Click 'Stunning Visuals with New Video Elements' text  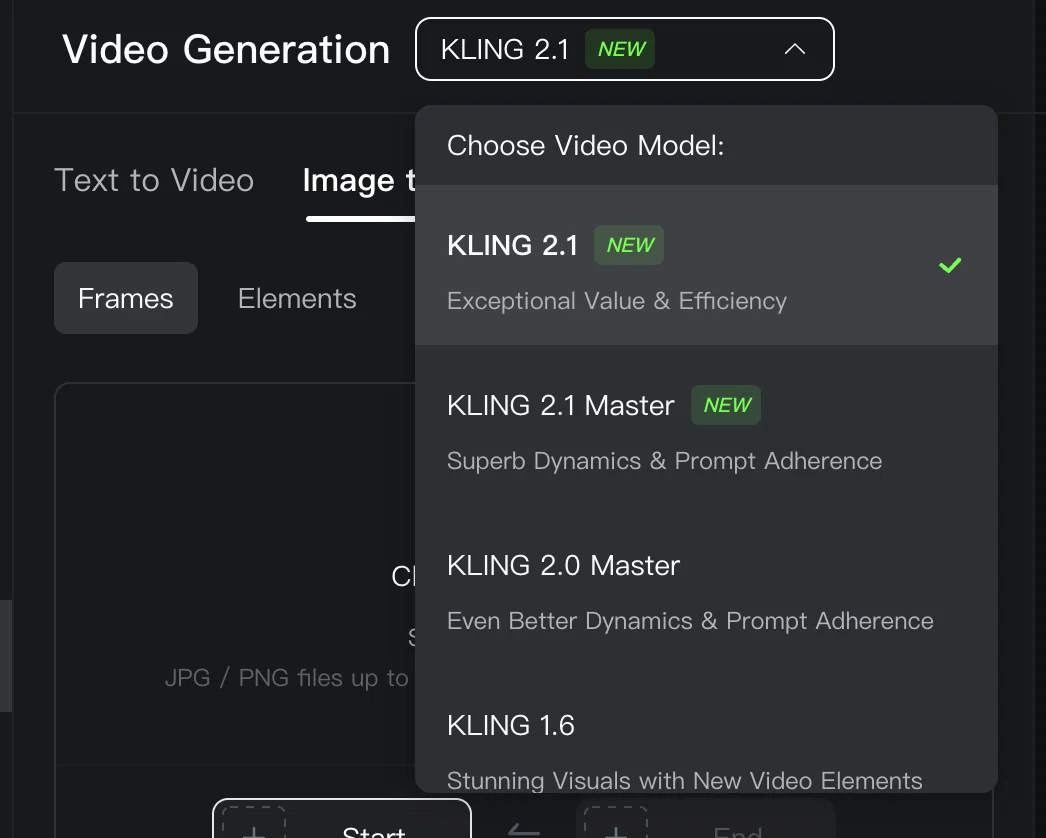point(684,781)
